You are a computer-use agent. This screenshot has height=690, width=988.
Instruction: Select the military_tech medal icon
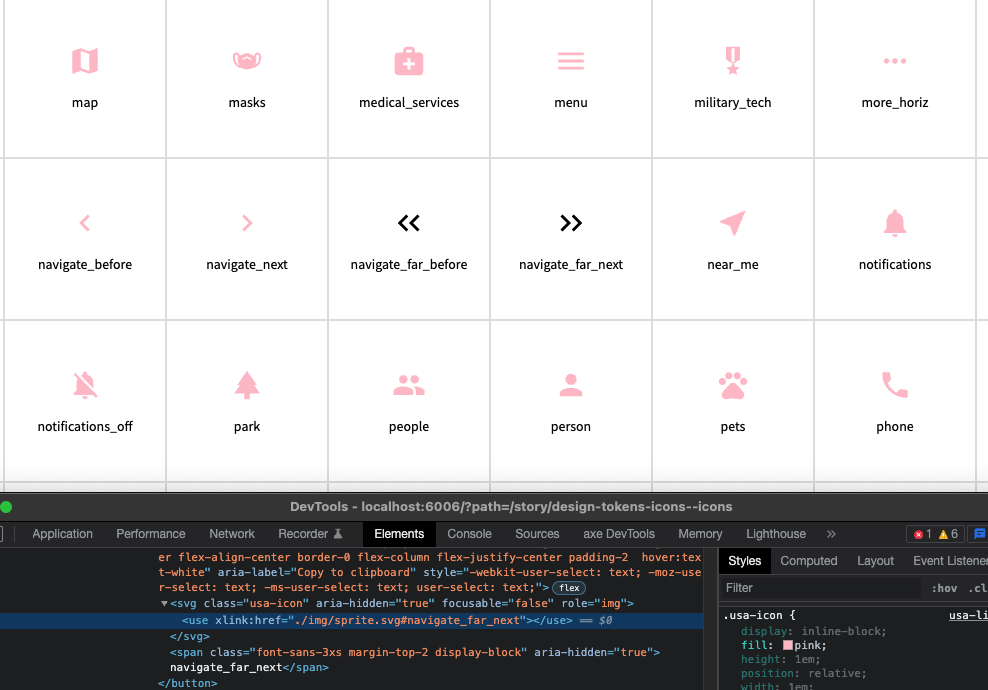coord(733,61)
